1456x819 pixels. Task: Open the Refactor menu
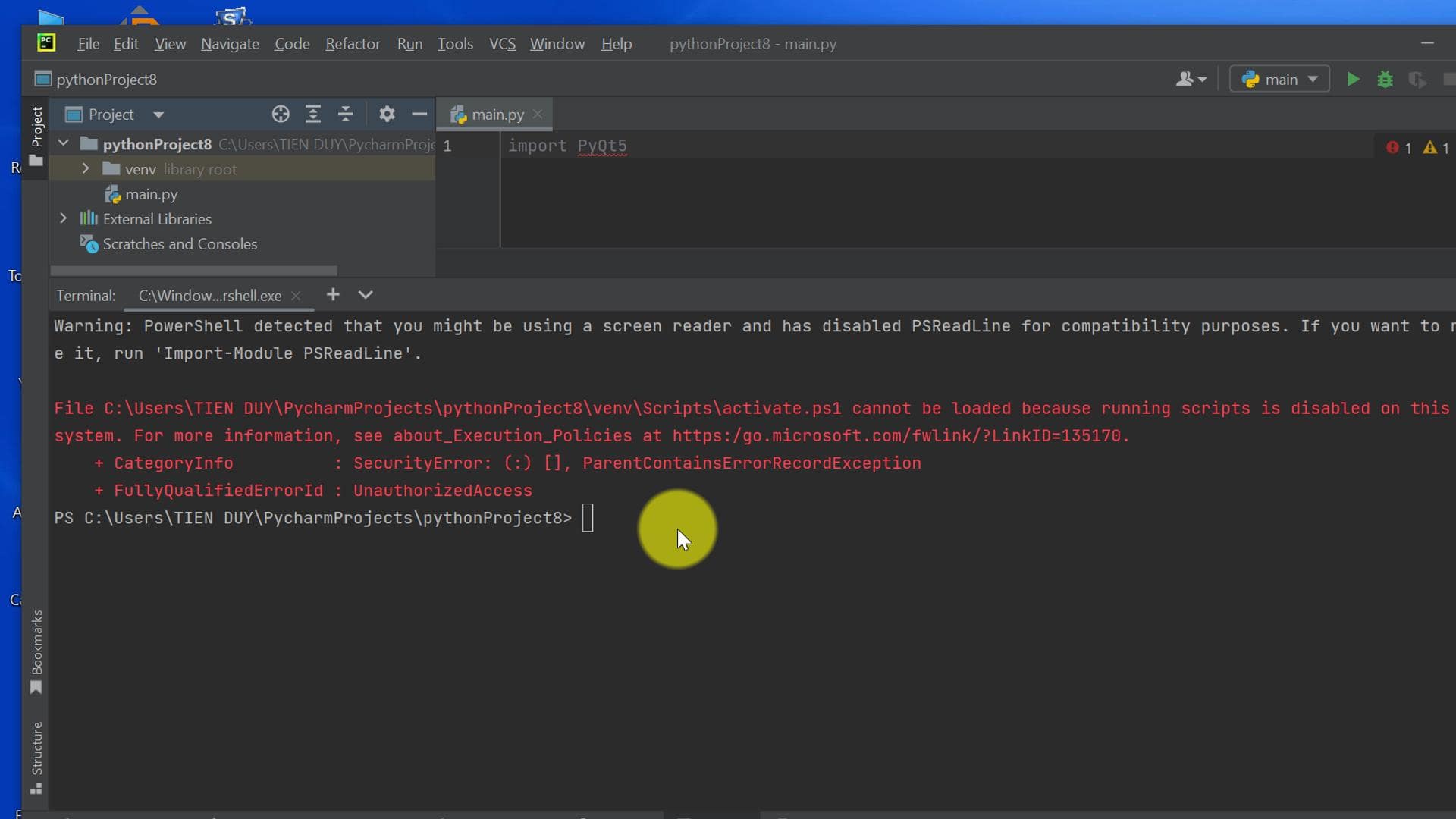pos(353,44)
